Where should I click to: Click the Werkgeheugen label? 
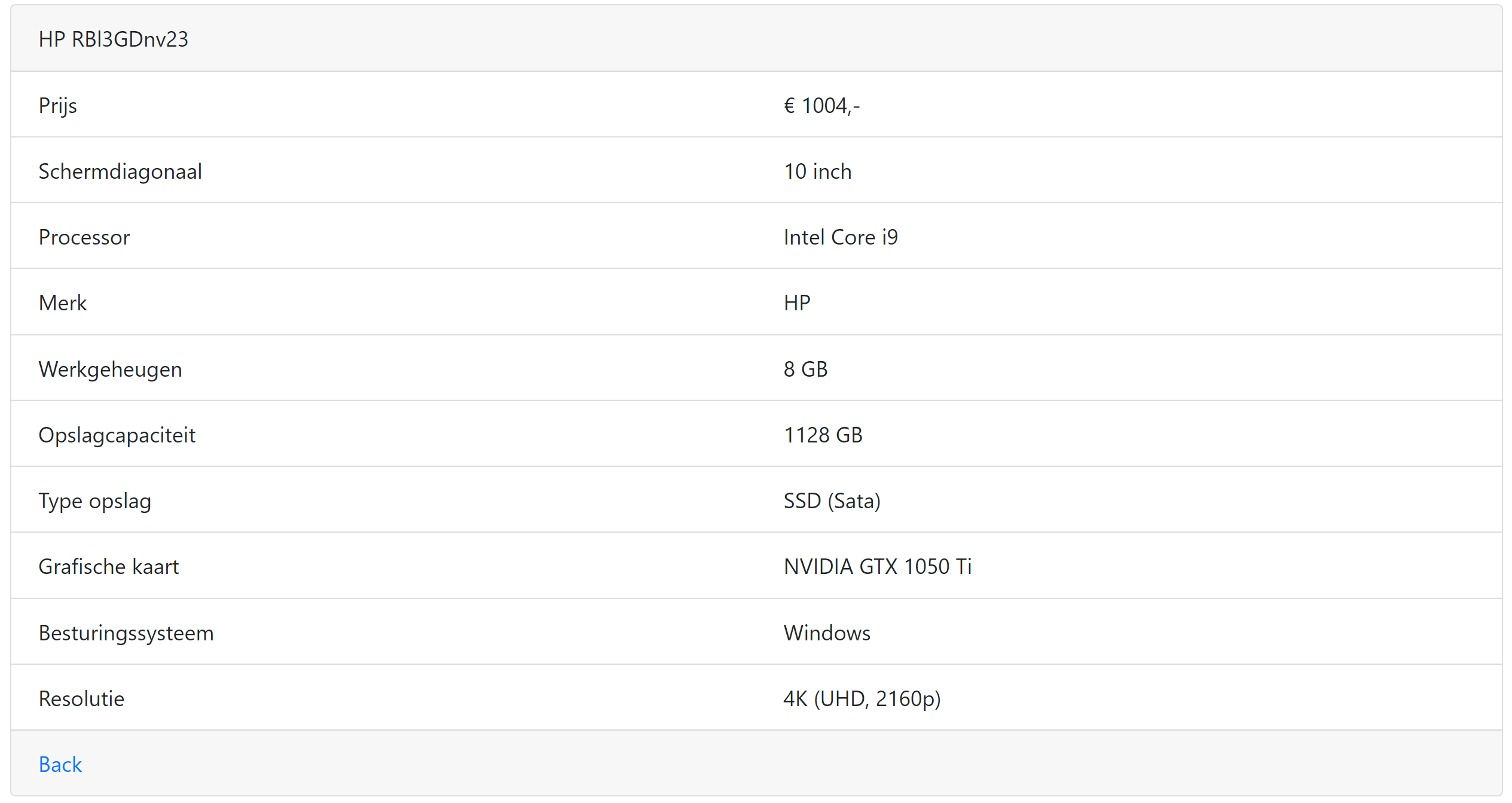pos(110,370)
